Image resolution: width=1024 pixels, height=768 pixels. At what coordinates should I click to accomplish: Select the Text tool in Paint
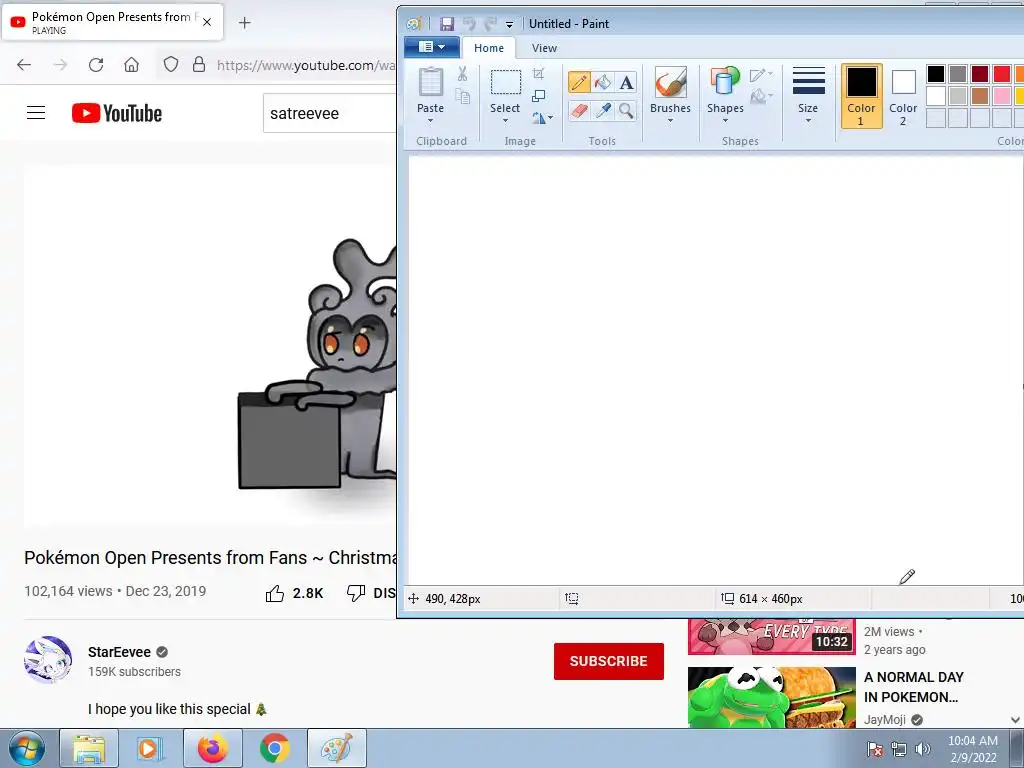pos(626,82)
